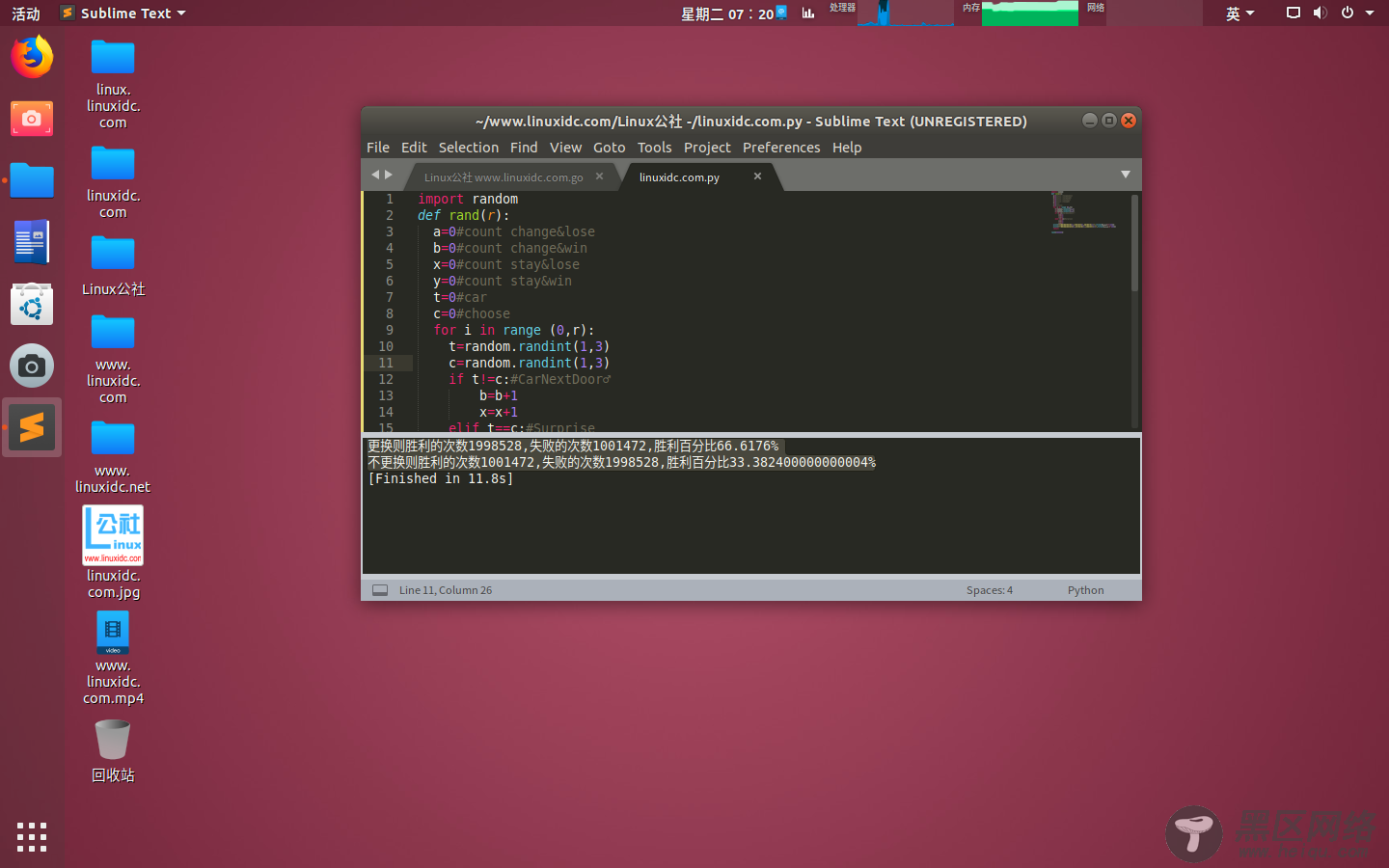Screen dimensions: 1389x868
Task: Open the Project menu
Action: [x=707, y=148]
